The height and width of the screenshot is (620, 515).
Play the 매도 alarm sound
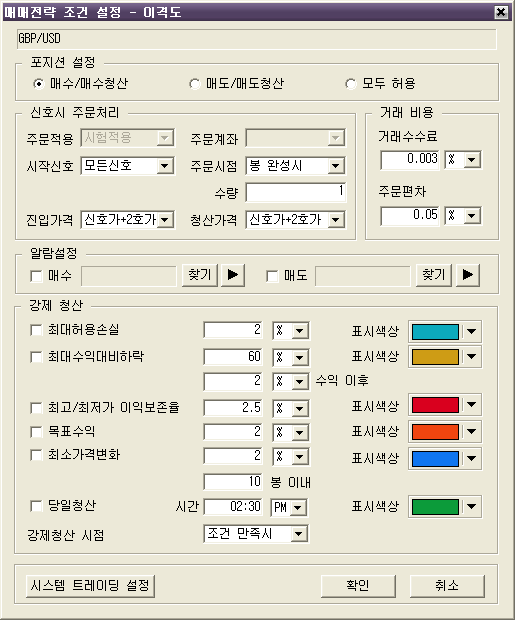[x=468, y=274]
